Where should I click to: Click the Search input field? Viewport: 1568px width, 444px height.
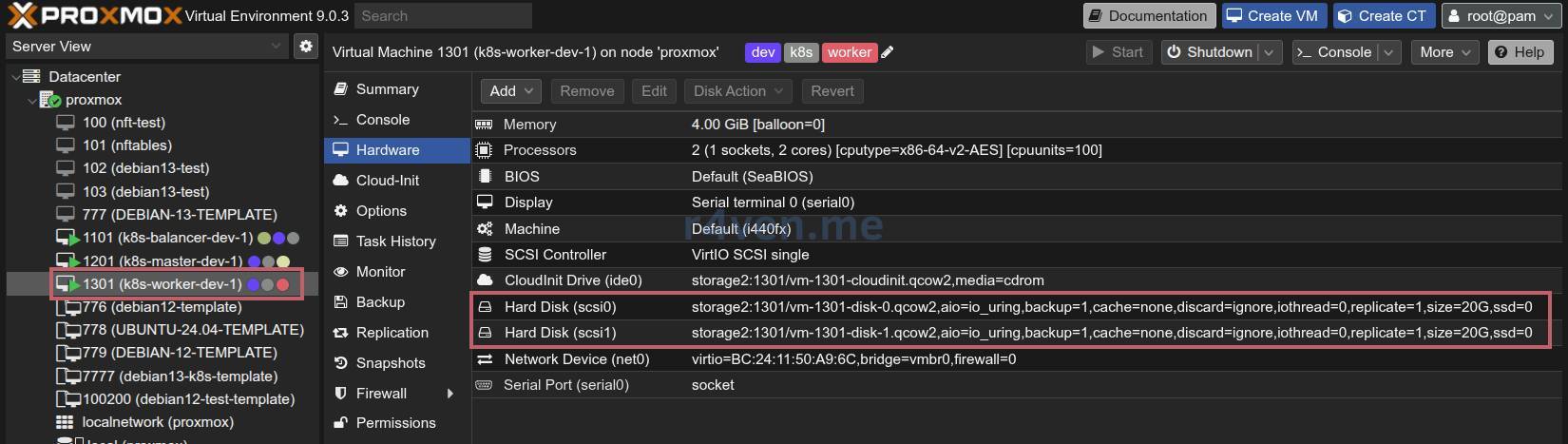click(x=443, y=16)
